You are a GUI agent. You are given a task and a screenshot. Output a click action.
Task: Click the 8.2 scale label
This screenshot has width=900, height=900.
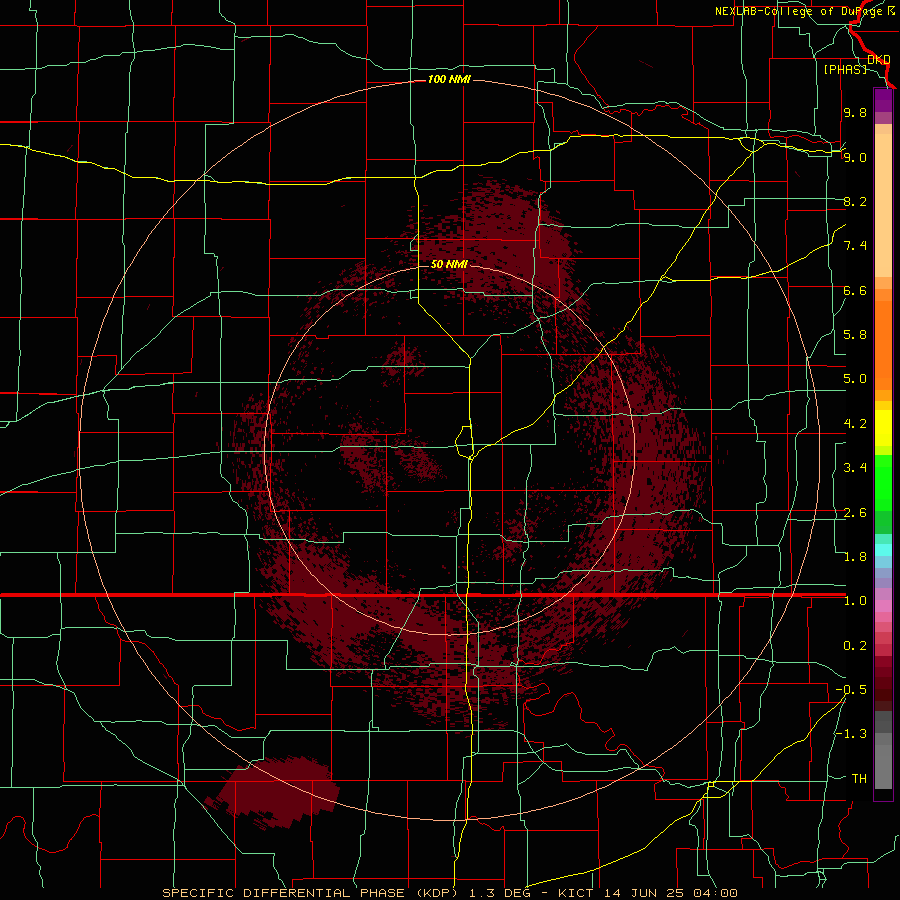tap(855, 201)
